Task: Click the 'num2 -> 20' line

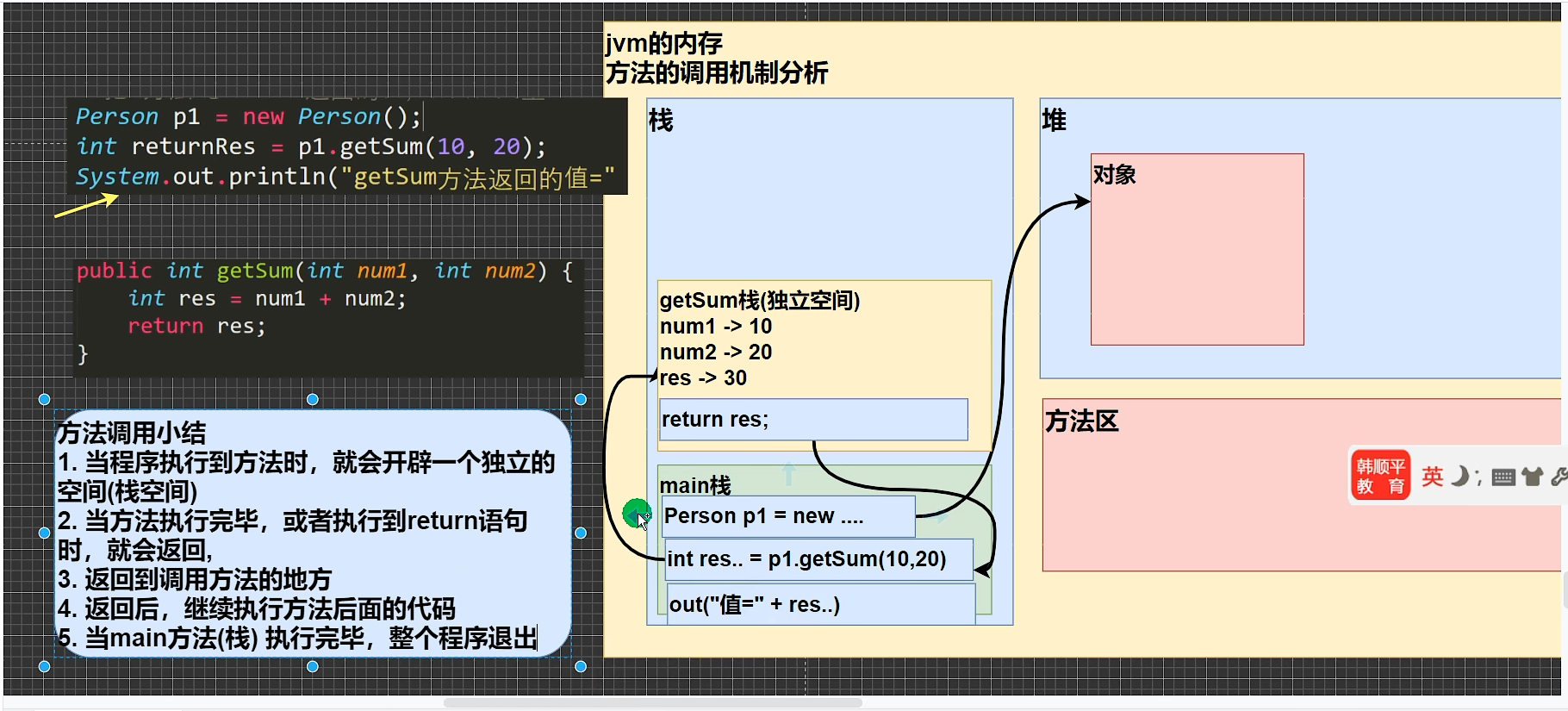Action: click(716, 352)
